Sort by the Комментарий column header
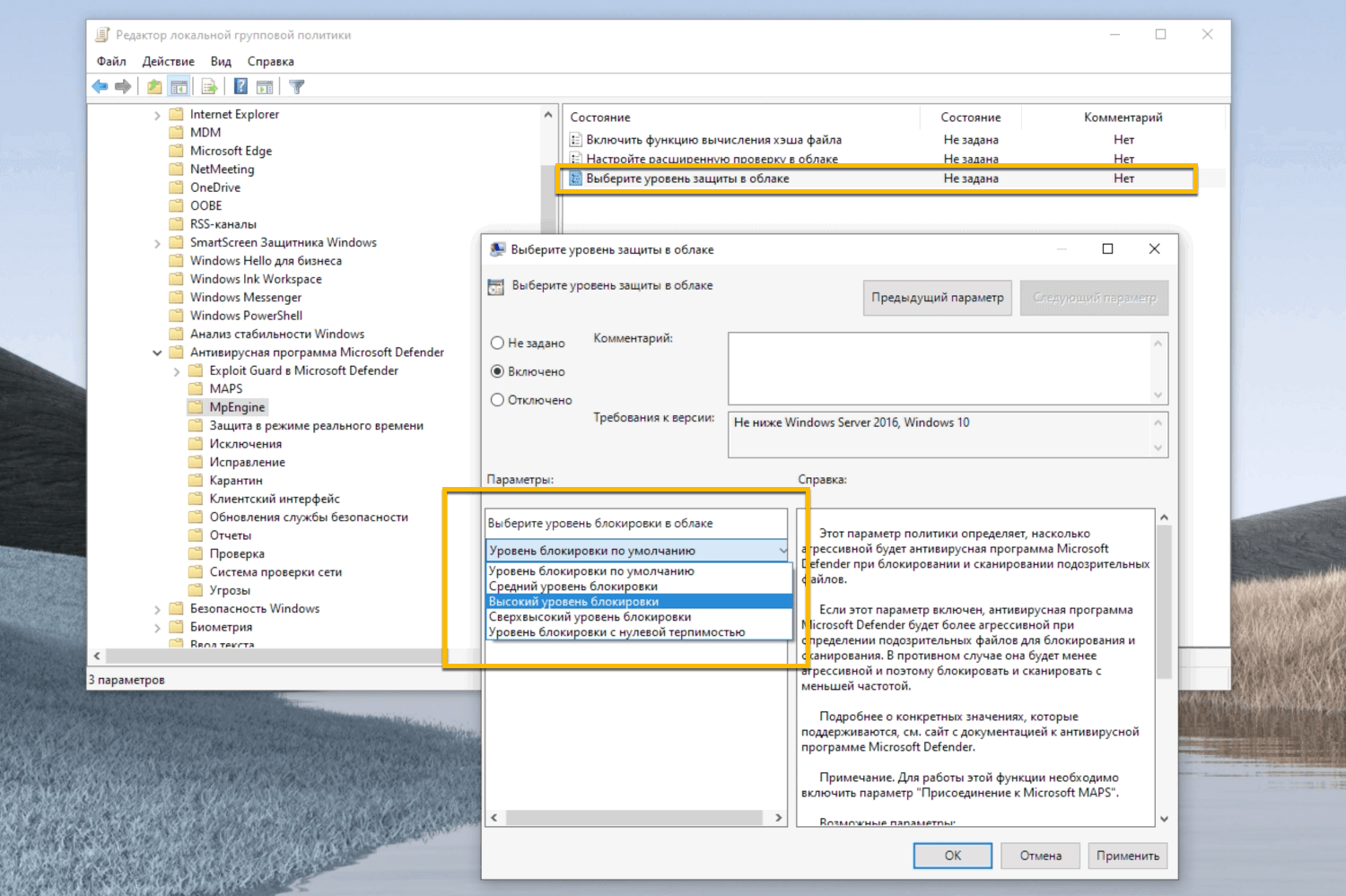Screen dimensions: 1346x896 pyautogui.click(x=1123, y=117)
